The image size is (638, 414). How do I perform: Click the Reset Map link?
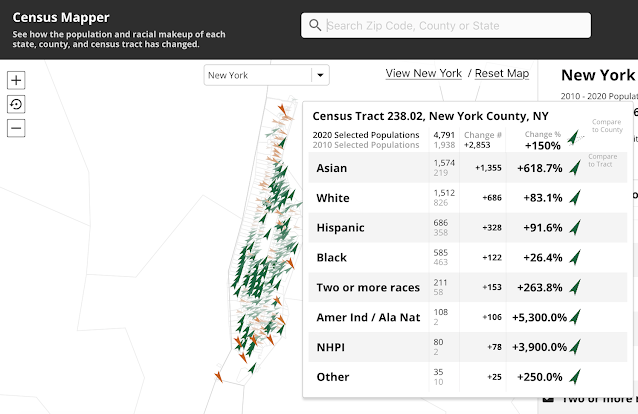(x=502, y=73)
